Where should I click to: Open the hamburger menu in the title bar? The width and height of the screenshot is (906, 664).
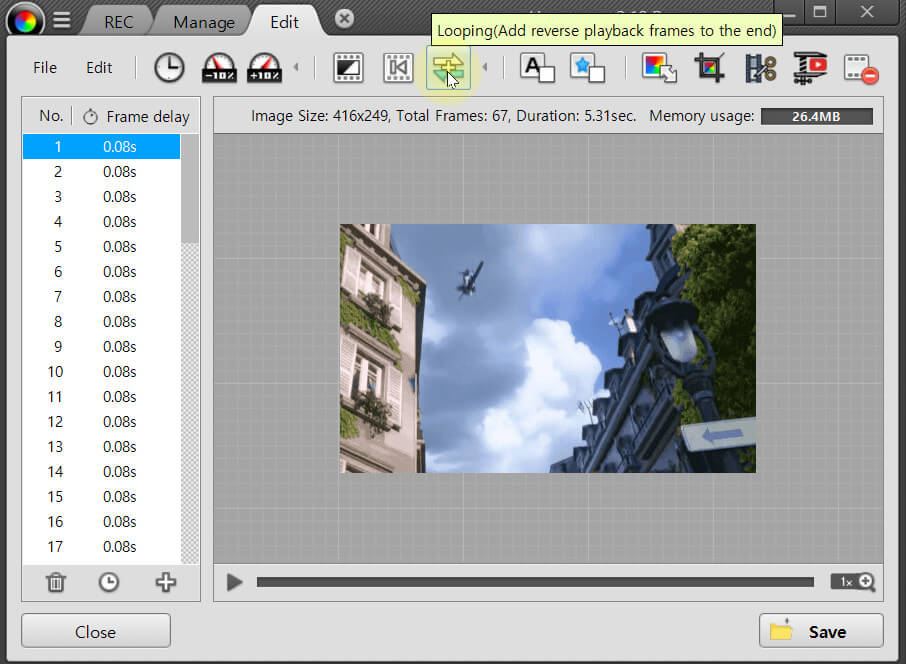(61, 20)
